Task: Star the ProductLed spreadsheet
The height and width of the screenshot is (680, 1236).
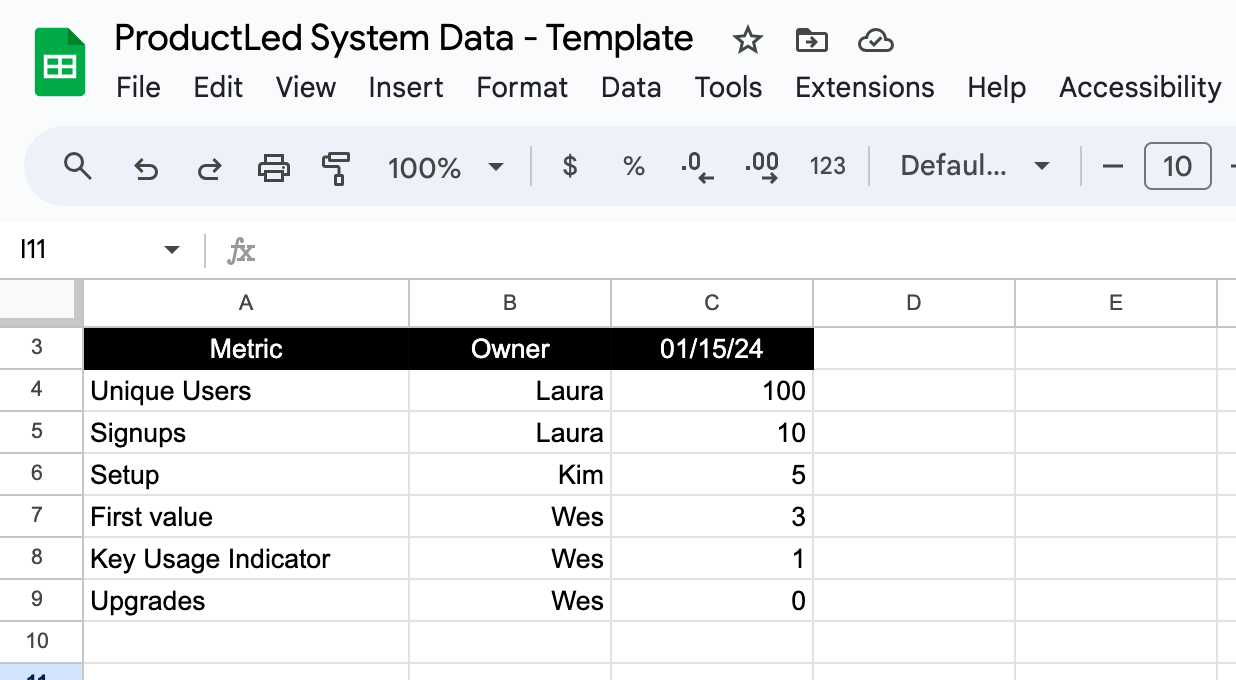Action: tap(747, 40)
